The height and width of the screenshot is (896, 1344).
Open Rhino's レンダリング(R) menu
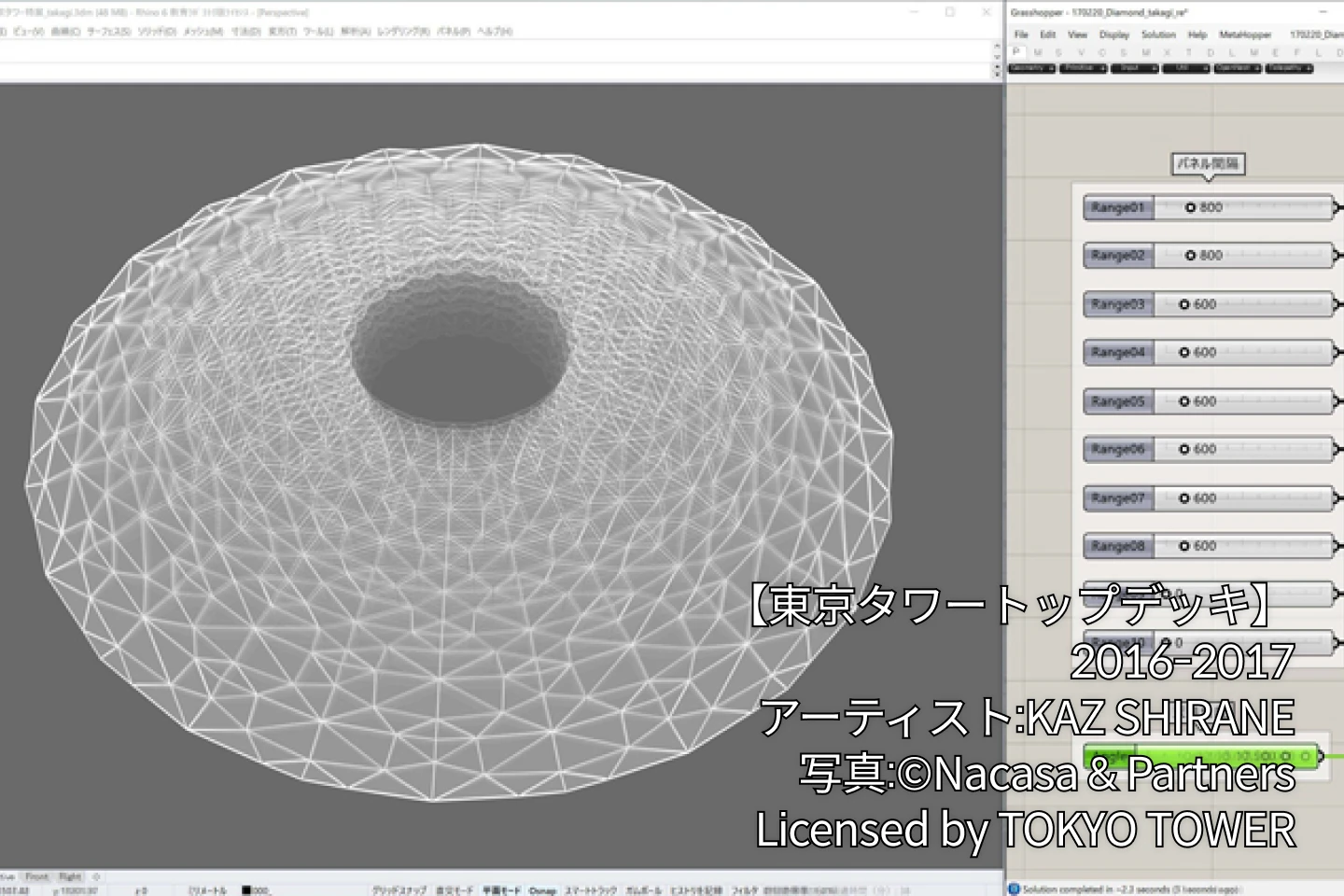click(x=404, y=32)
